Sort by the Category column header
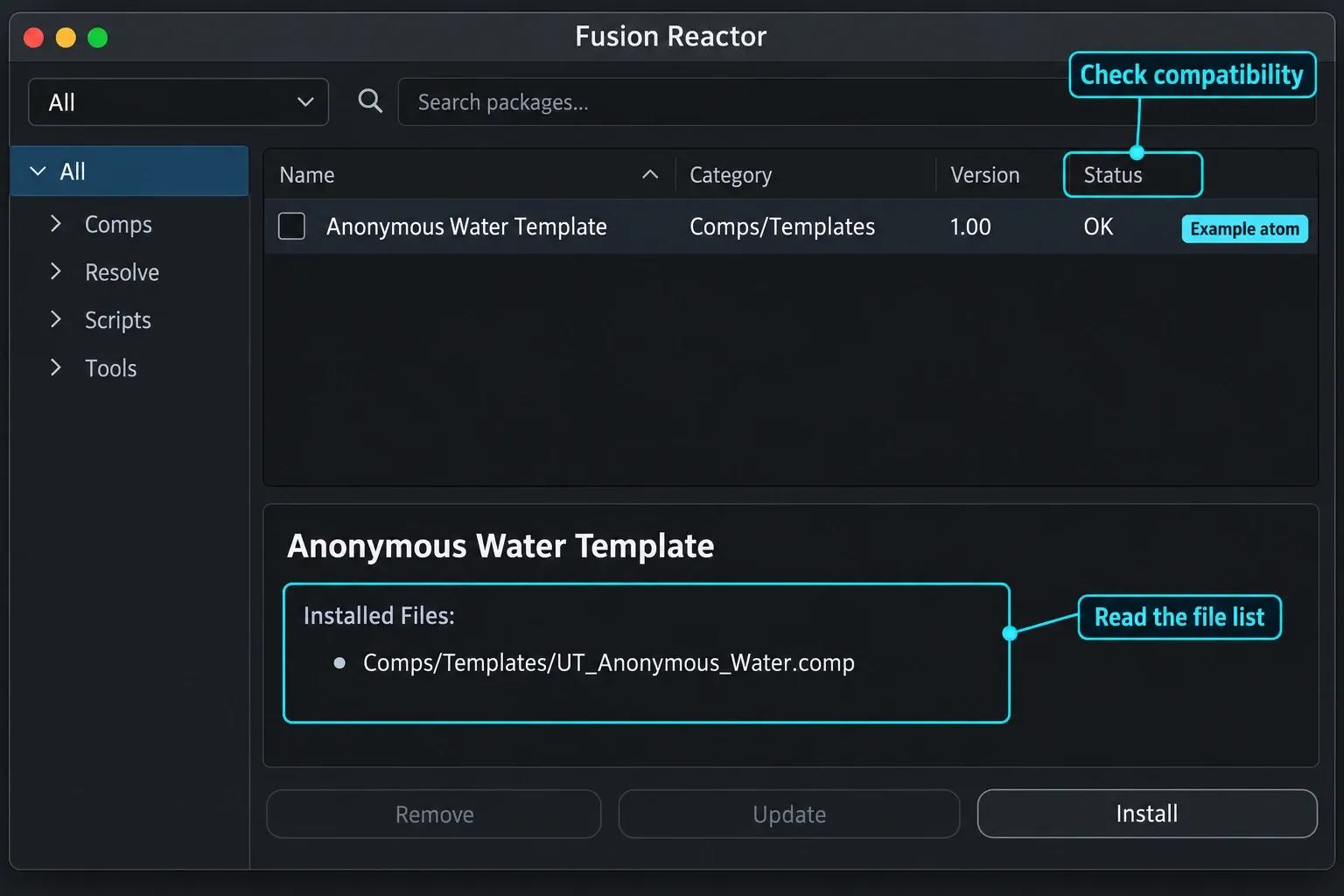1344x896 pixels. pos(731,175)
